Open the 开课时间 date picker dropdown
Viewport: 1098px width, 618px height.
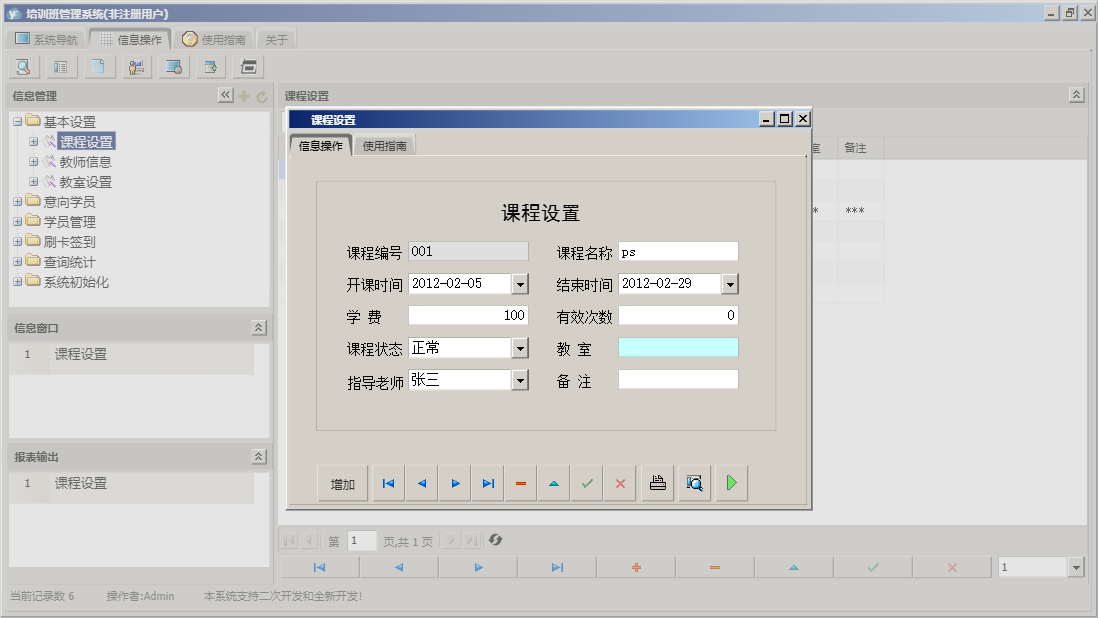pyautogui.click(x=519, y=284)
